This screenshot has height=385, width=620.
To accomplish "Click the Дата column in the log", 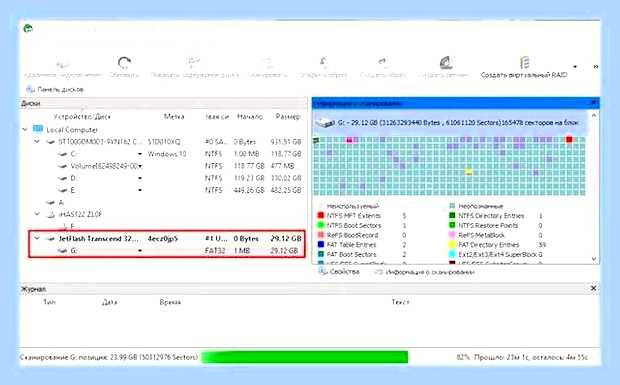I will [110, 302].
